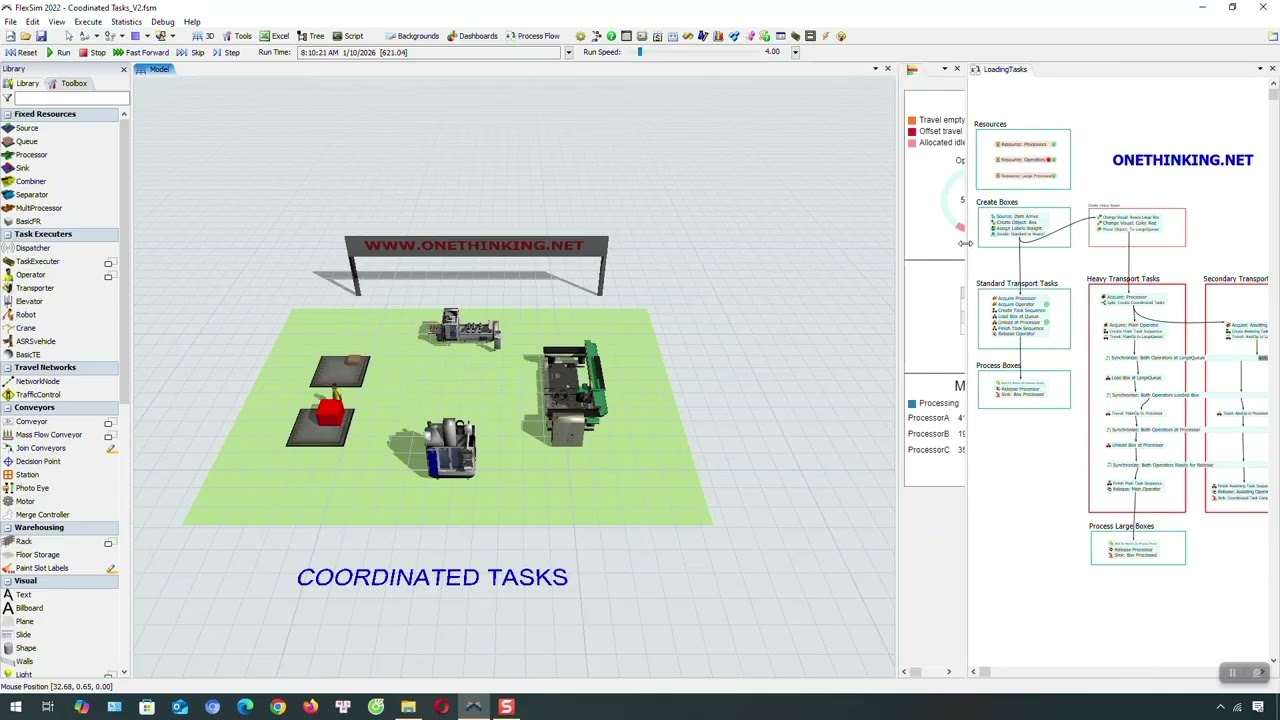Click the library search input field
Viewport: 1280px width, 720px height.
click(72, 98)
